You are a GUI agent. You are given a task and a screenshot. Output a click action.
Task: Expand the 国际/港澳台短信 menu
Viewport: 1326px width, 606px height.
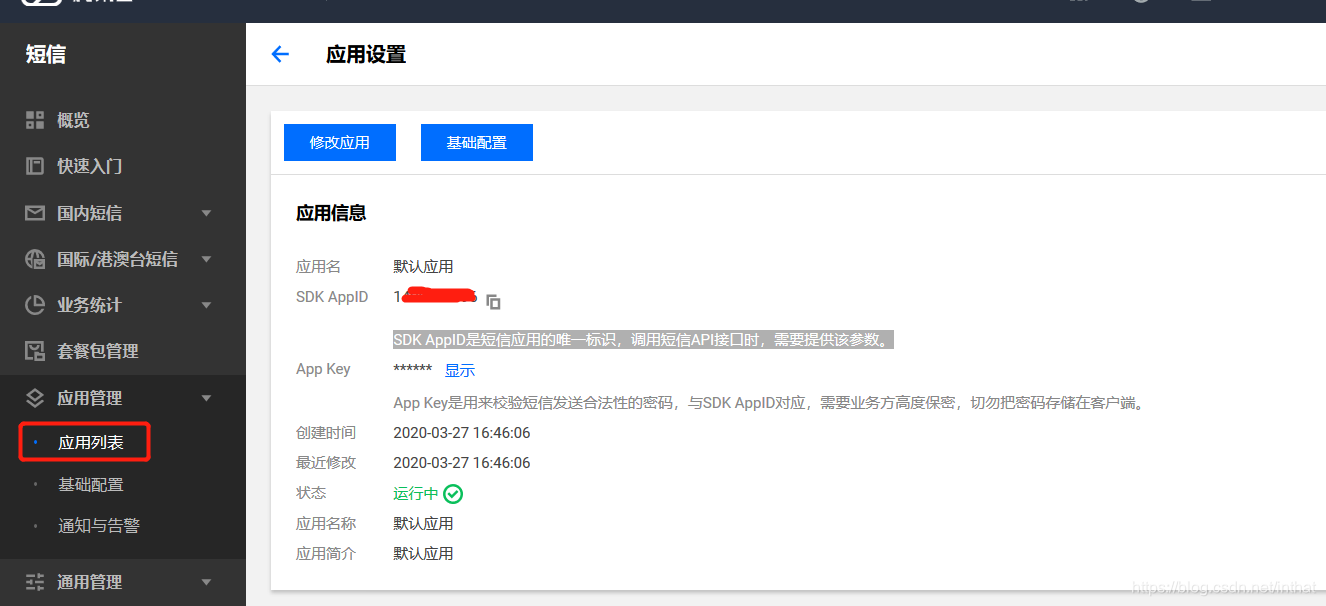206,259
